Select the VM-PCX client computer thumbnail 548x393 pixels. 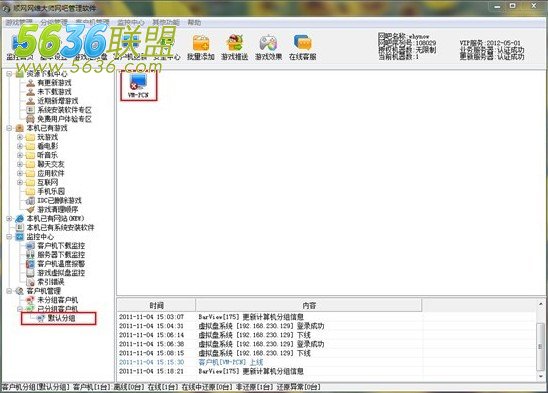139,86
